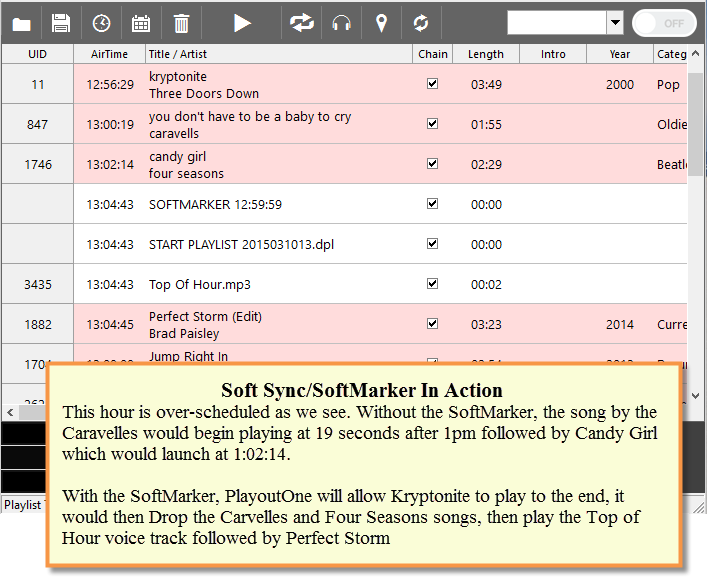Click the UID column header
The height and width of the screenshot is (580, 707).
37,54
